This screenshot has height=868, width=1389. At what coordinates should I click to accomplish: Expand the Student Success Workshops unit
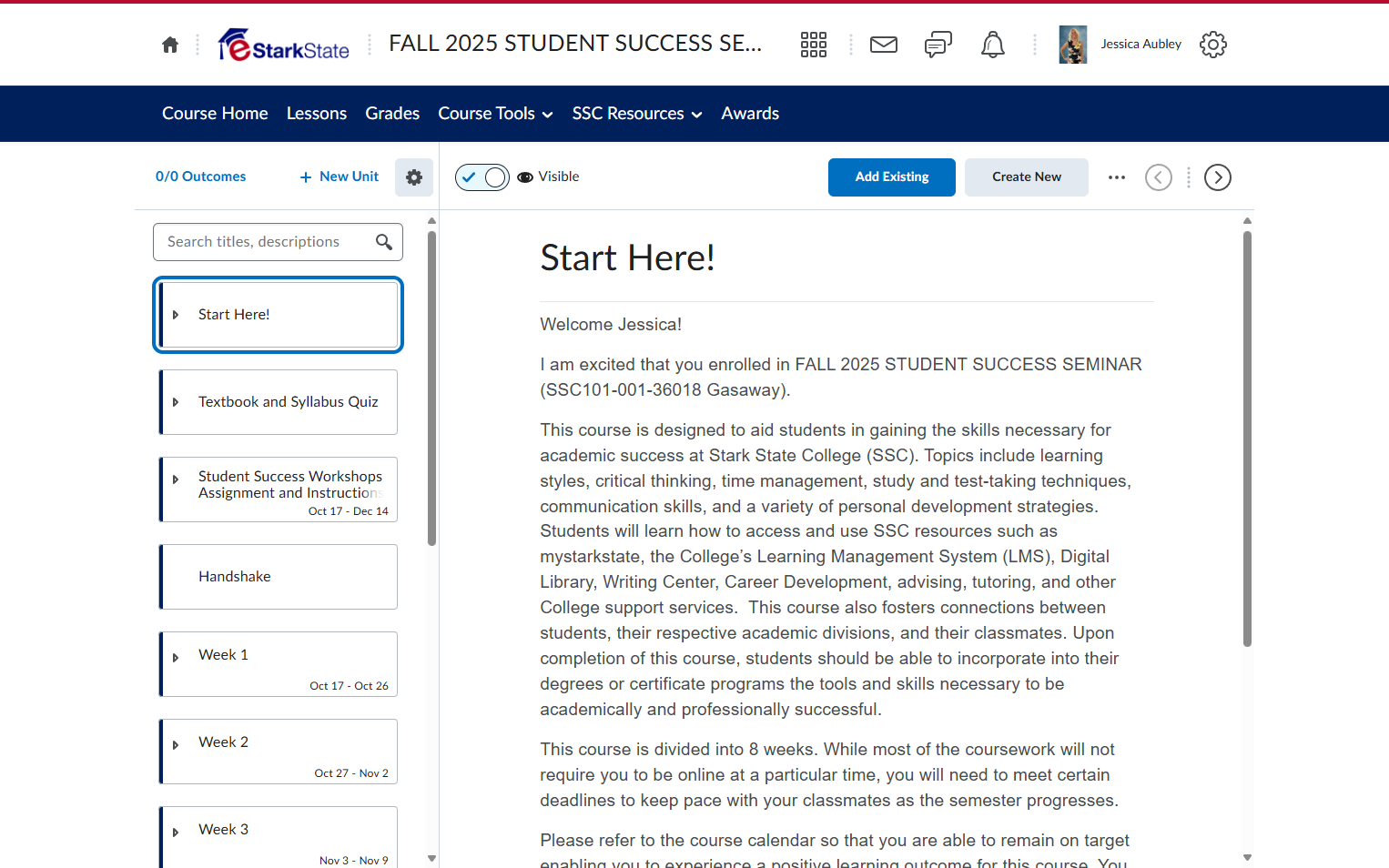(176, 479)
